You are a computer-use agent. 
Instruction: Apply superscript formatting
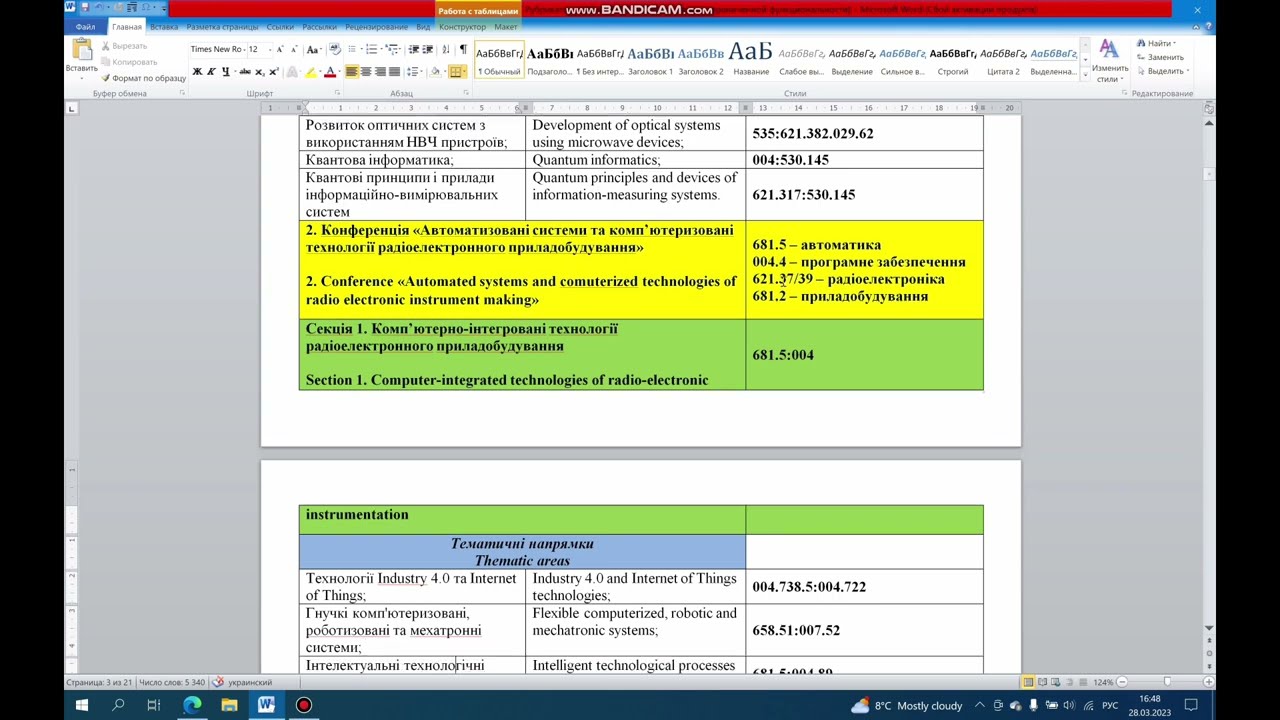(274, 72)
